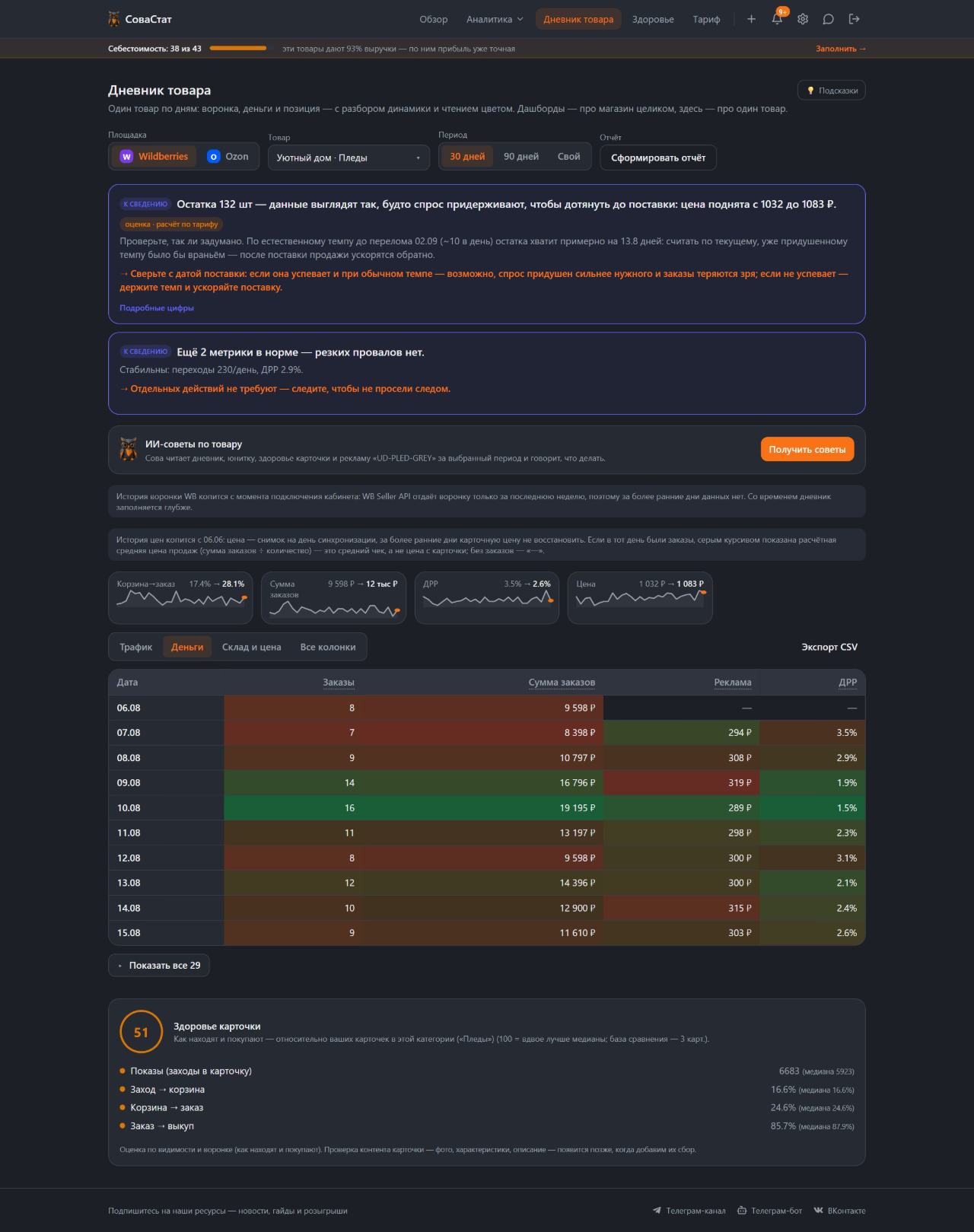The height and width of the screenshot is (1232, 974).
Task: Click the Заполнить → link
Action: pos(841,49)
